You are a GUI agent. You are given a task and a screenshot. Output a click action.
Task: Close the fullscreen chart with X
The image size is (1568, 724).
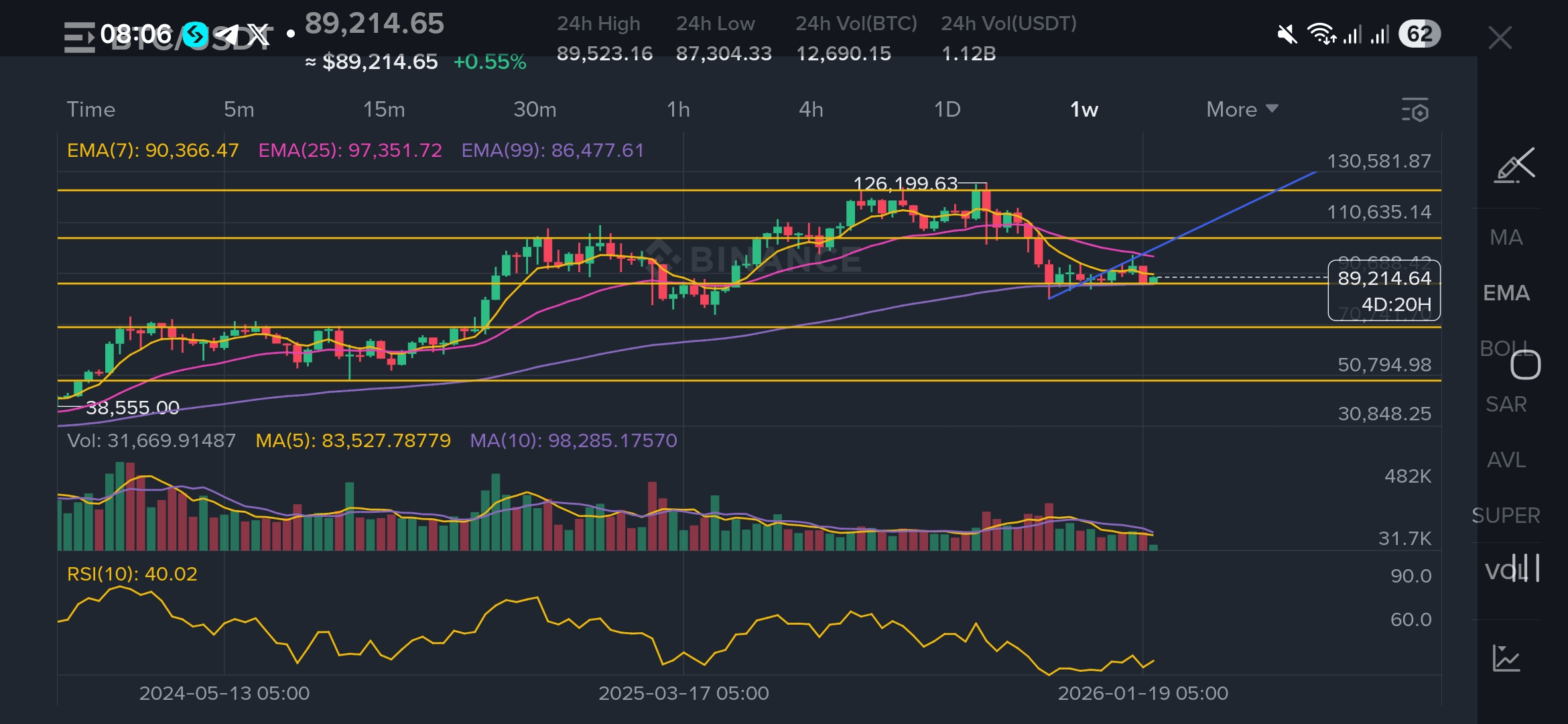tap(1500, 38)
